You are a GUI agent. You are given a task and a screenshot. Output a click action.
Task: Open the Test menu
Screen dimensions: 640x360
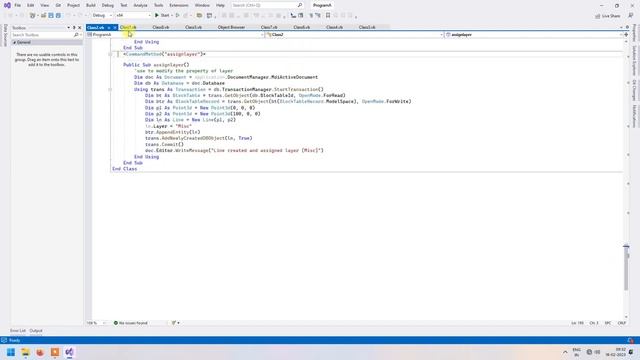point(124,5)
